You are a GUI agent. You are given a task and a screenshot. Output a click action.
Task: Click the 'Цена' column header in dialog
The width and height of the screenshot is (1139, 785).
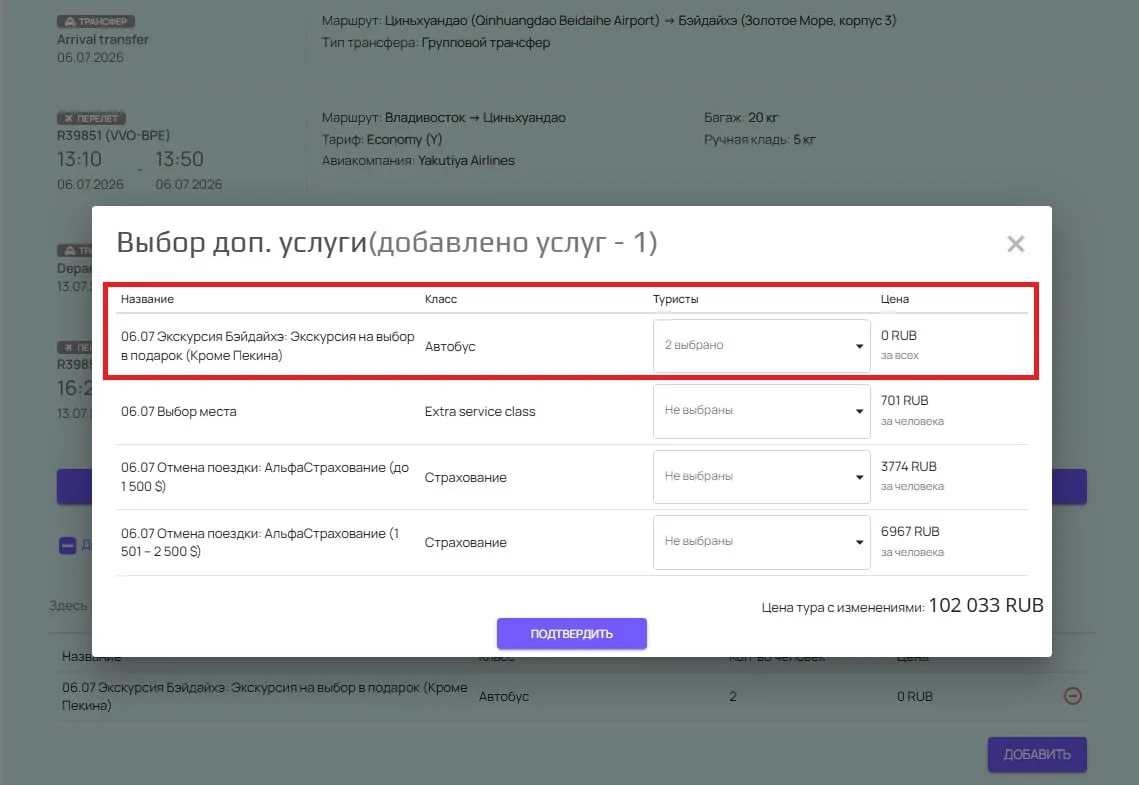point(894,299)
